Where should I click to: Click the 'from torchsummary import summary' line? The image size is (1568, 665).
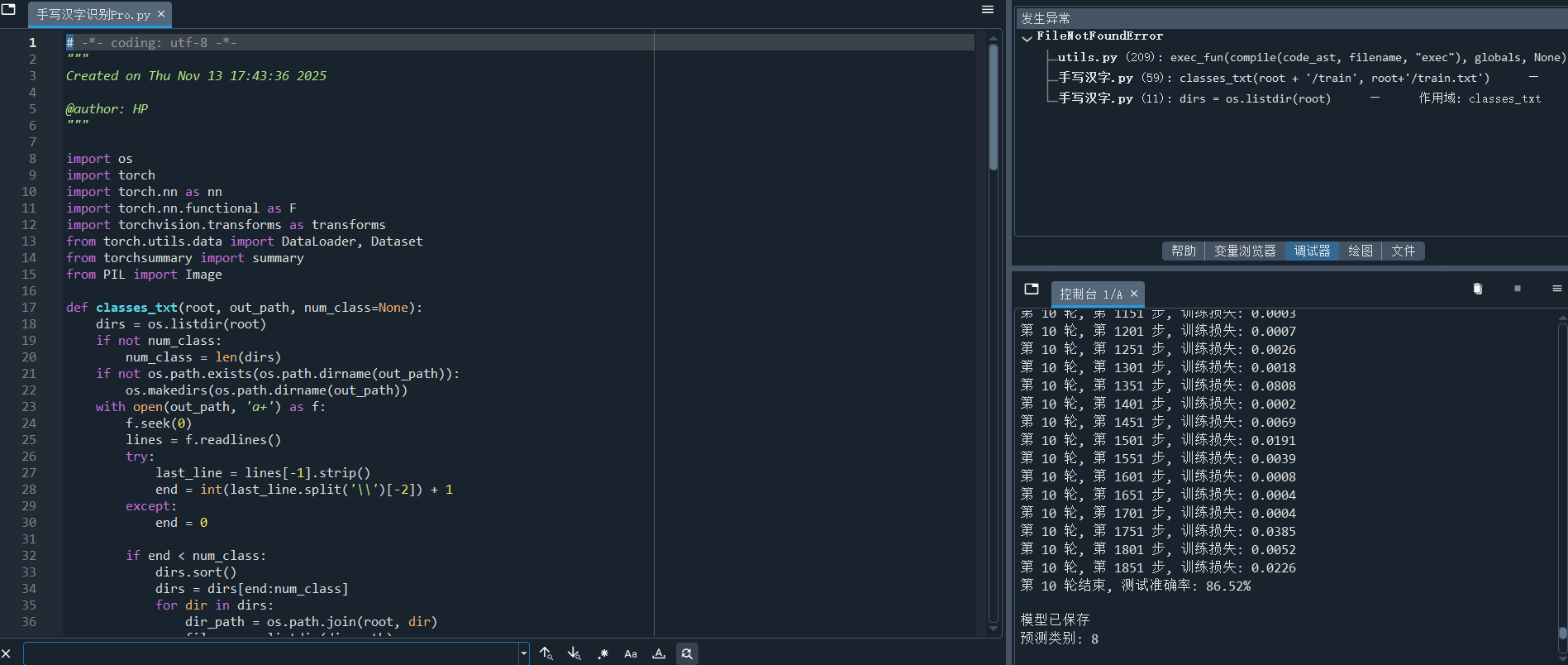(x=185, y=258)
